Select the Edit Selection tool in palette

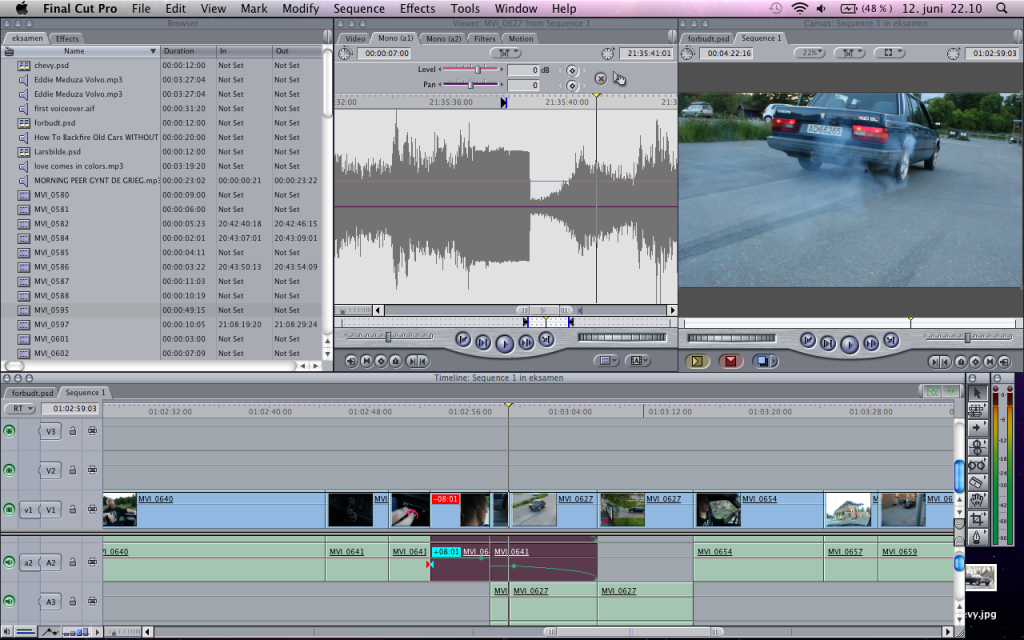click(x=977, y=410)
